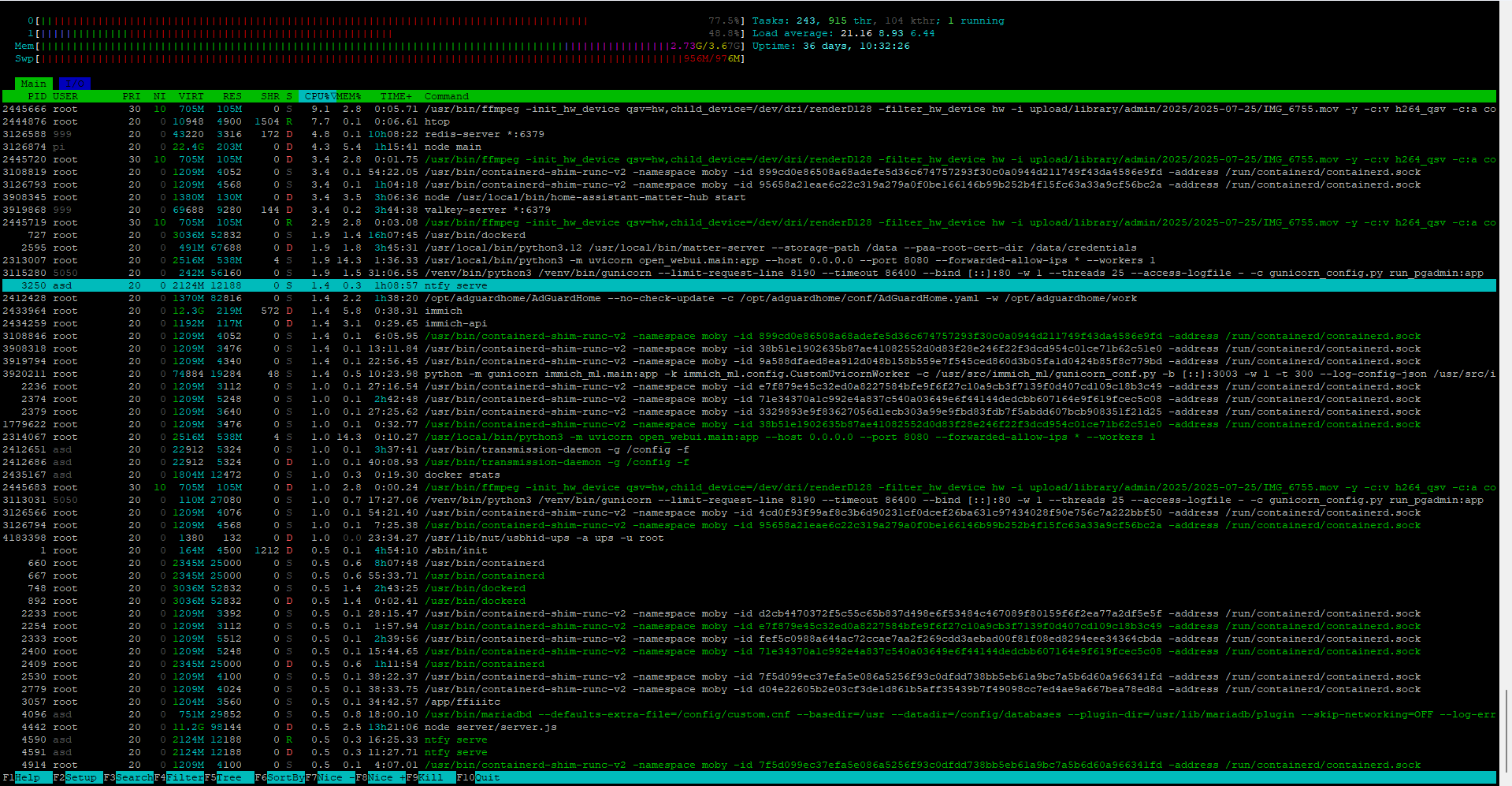Sort by the SHR column header
Viewport: 1512px width, 786px height.
(270, 96)
